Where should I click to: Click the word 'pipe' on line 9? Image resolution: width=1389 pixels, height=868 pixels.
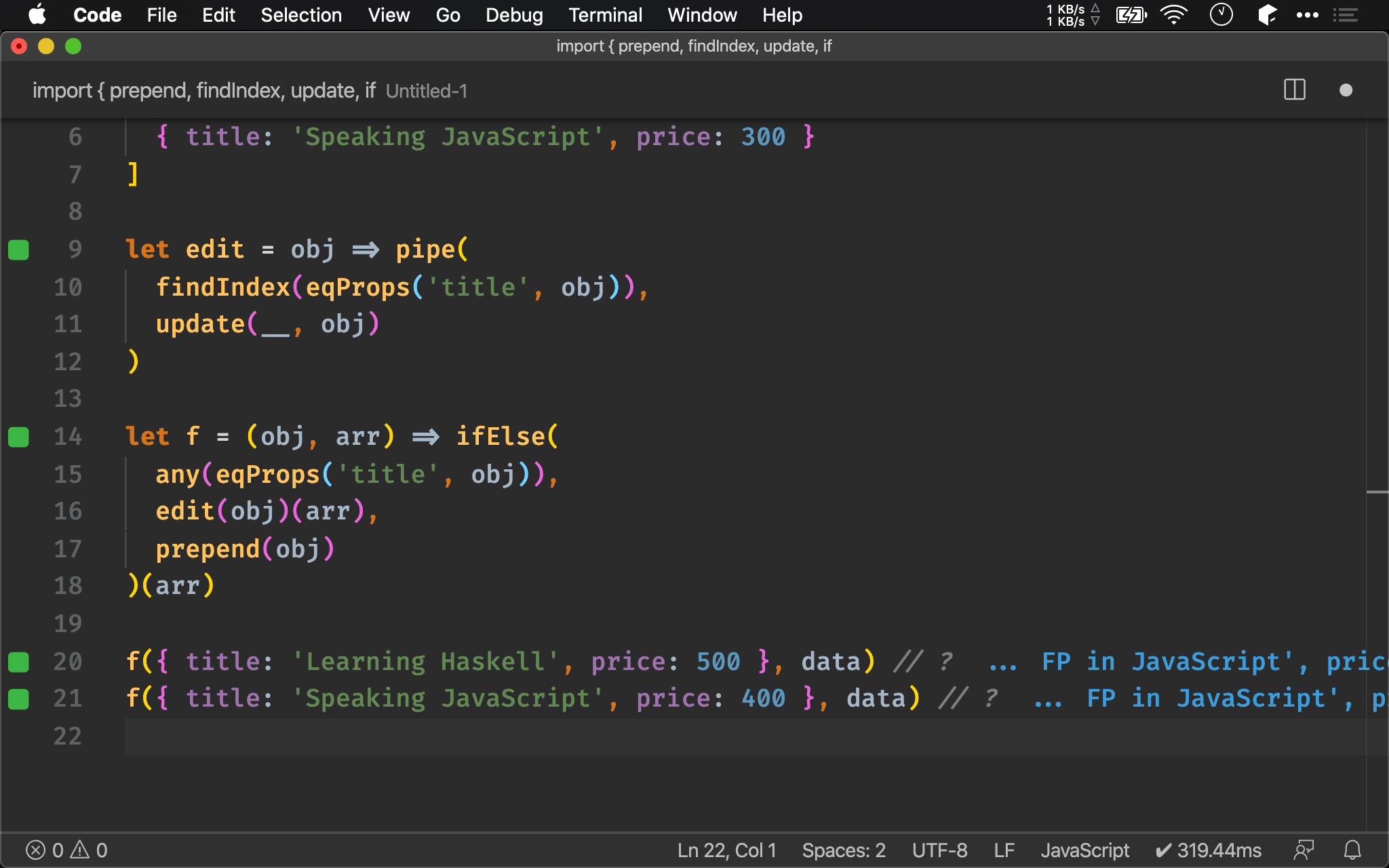(x=426, y=250)
